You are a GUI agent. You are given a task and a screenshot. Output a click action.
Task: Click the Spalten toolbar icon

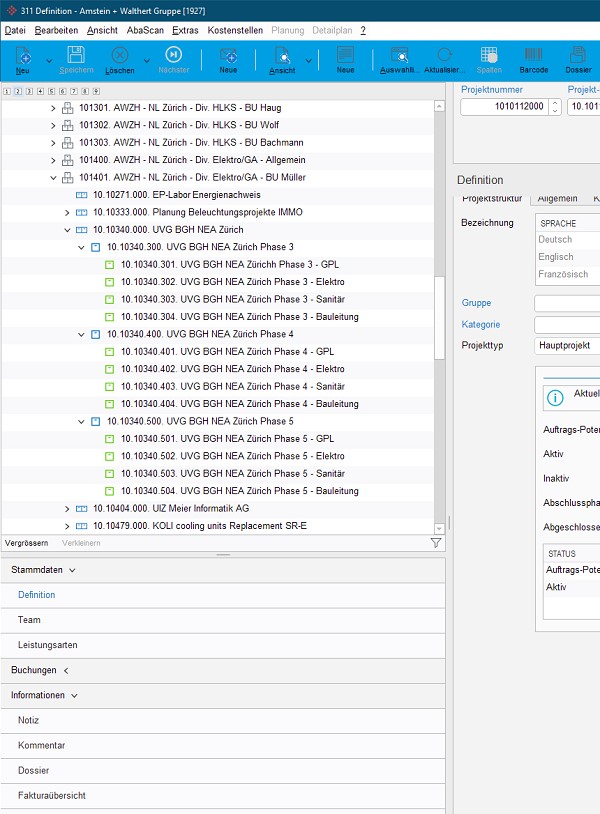pos(489,57)
